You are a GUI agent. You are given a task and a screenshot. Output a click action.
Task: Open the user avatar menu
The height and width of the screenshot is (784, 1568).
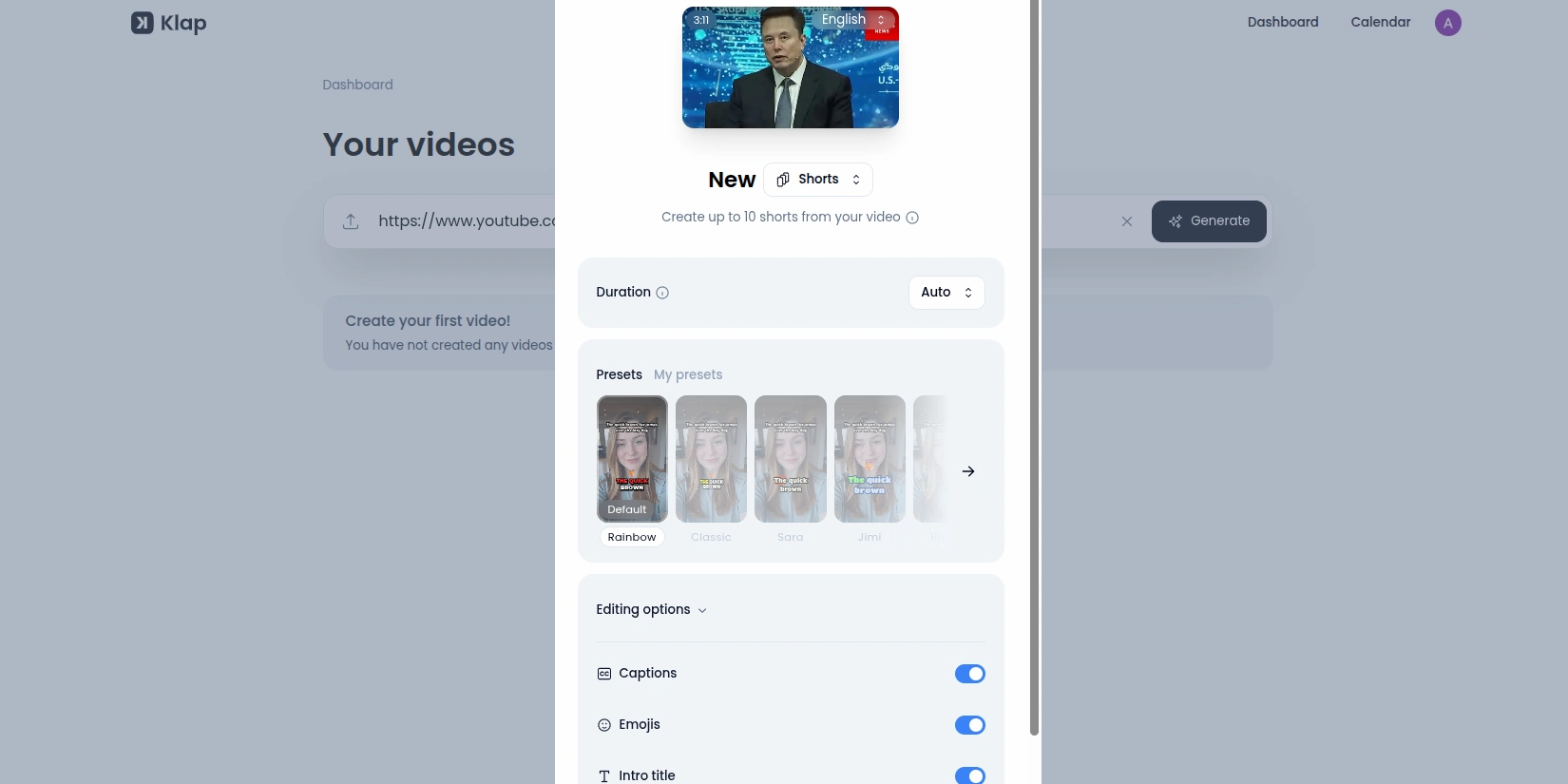(1447, 23)
